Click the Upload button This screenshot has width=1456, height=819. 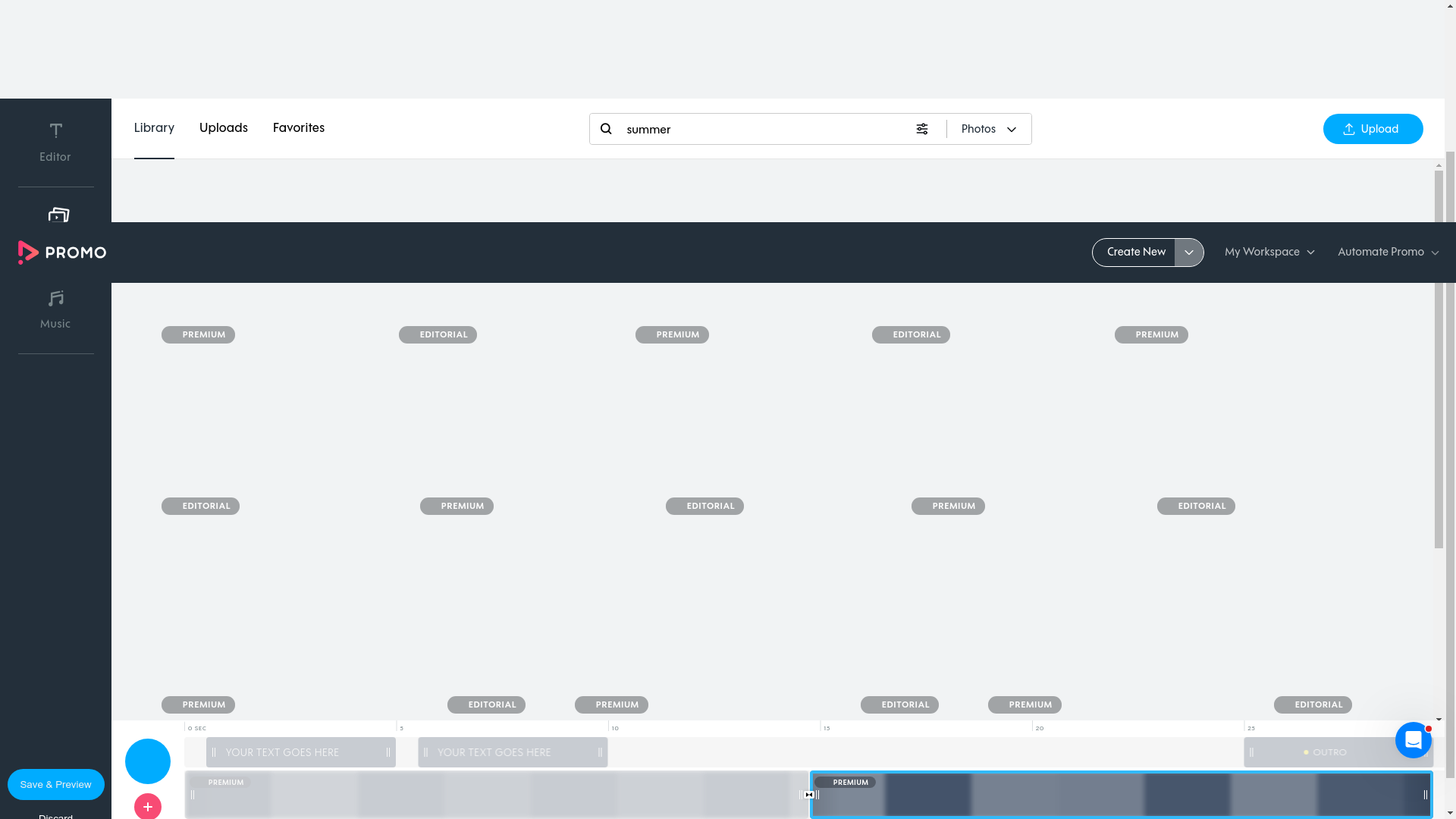(x=1373, y=129)
